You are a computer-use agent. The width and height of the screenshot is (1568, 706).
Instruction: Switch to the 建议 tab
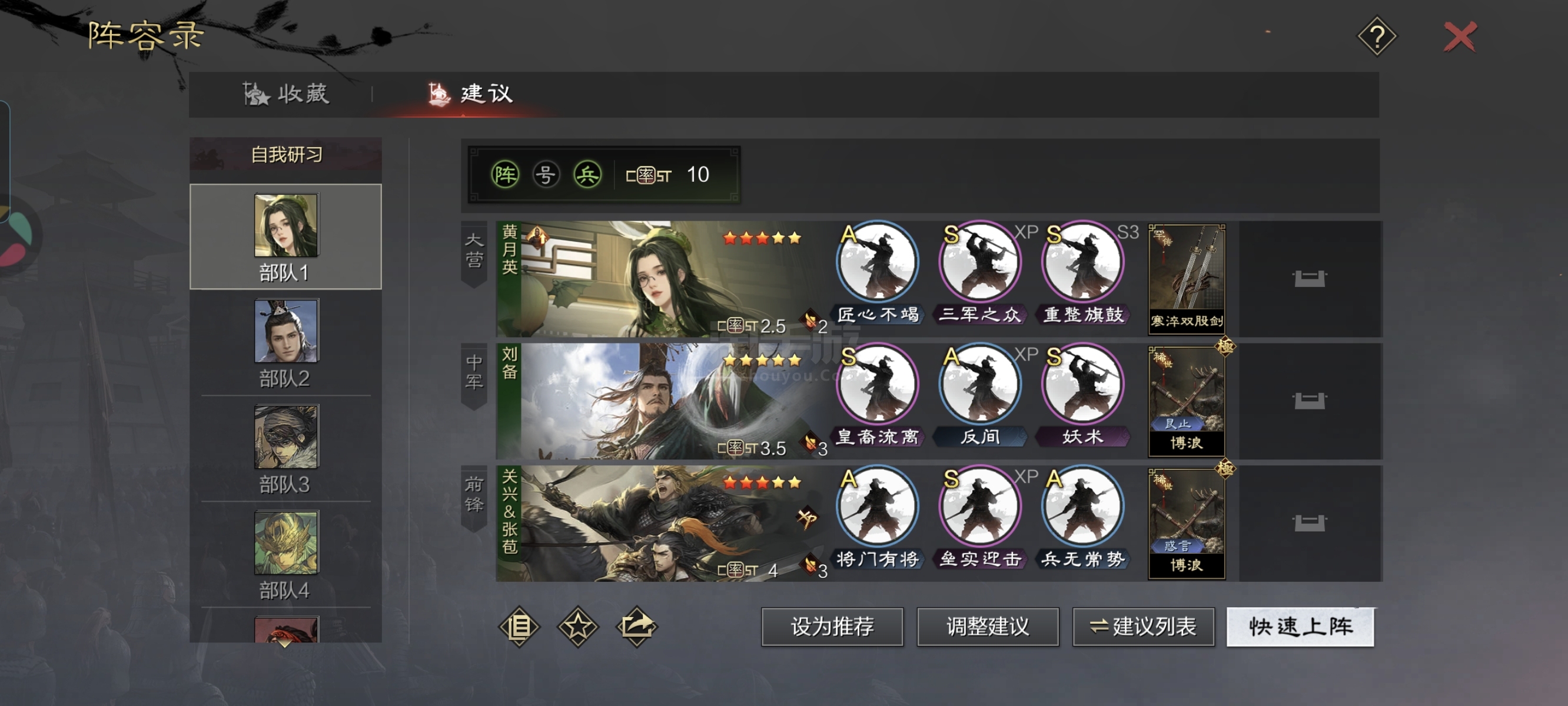pos(470,94)
